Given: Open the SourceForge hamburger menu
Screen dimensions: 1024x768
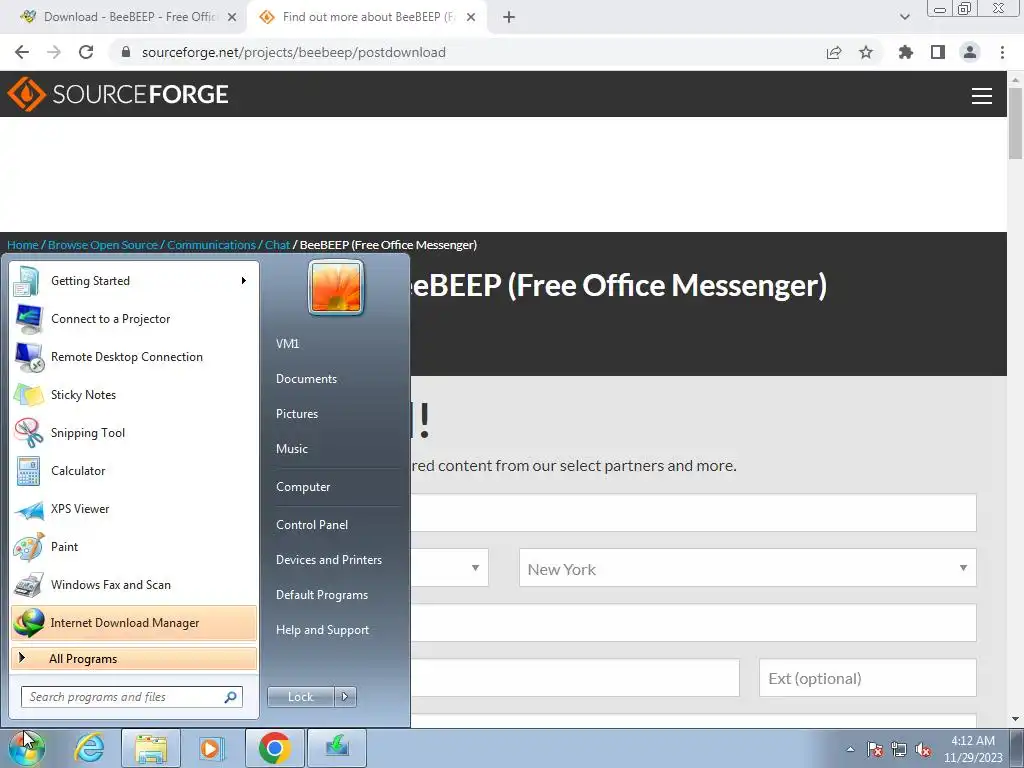Looking at the screenshot, I should pyautogui.click(x=982, y=95).
